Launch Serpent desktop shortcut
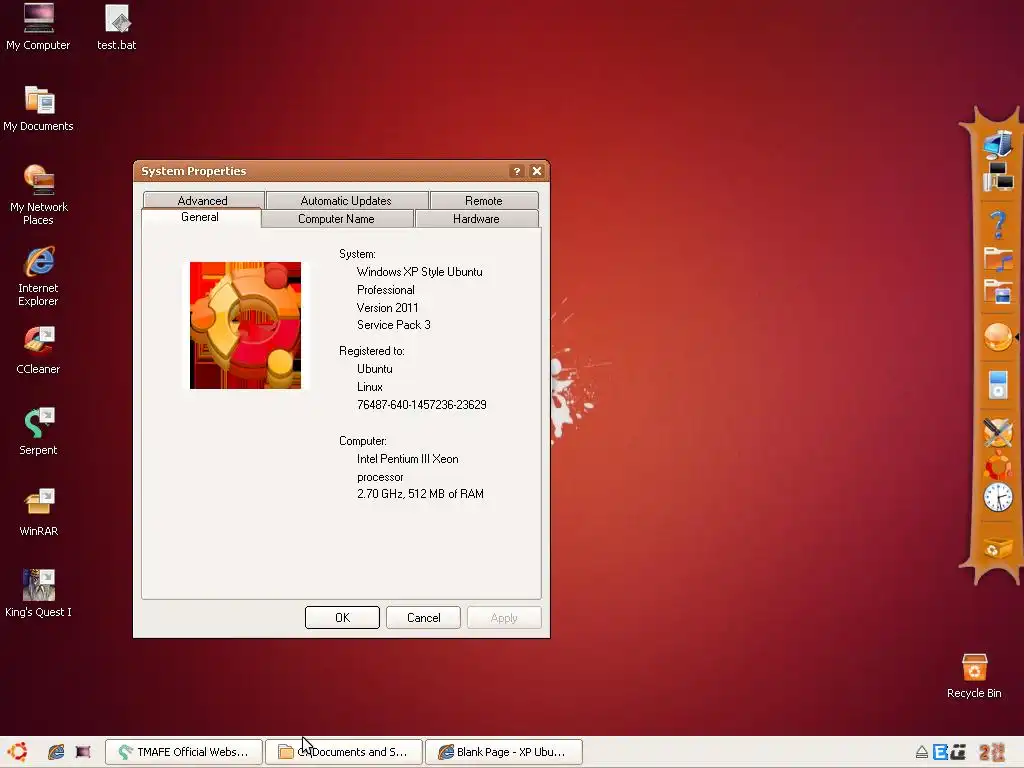This screenshot has height=768, width=1024. click(39, 432)
